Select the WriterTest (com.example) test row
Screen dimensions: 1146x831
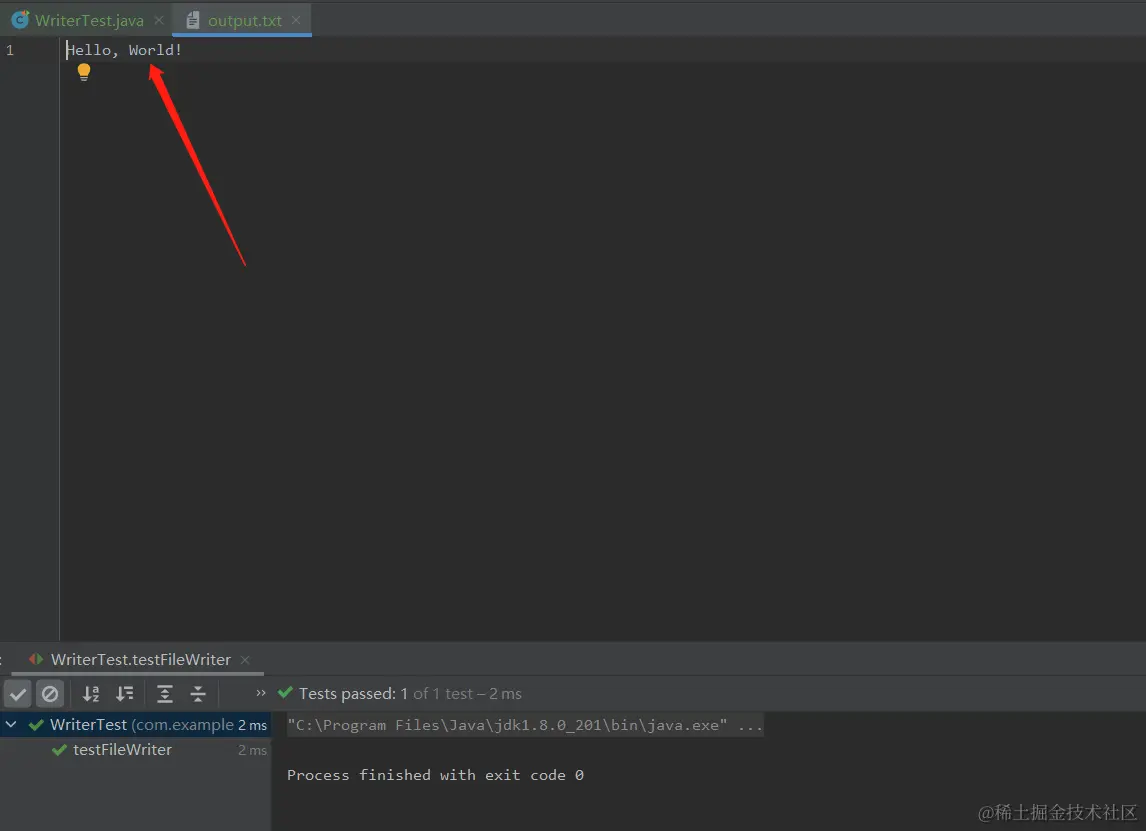(135, 724)
